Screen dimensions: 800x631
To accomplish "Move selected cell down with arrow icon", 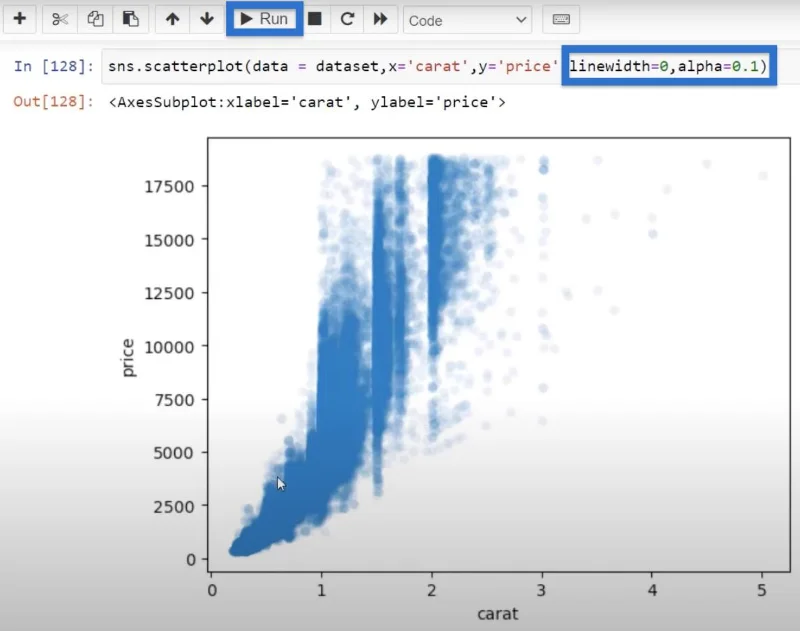I will point(207,19).
